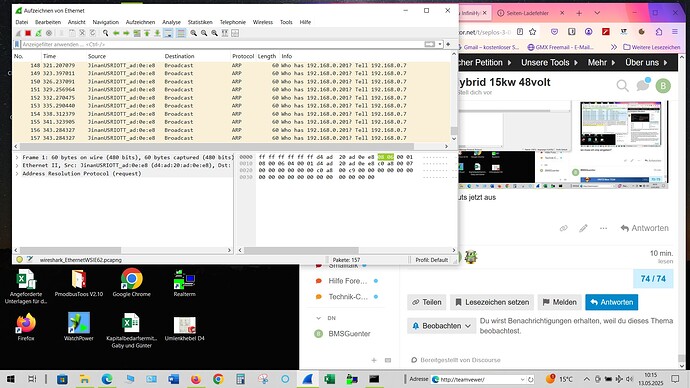690x388 pixels.
Task: Bookmark page with Firefox star icon
Action: click(532, 32)
